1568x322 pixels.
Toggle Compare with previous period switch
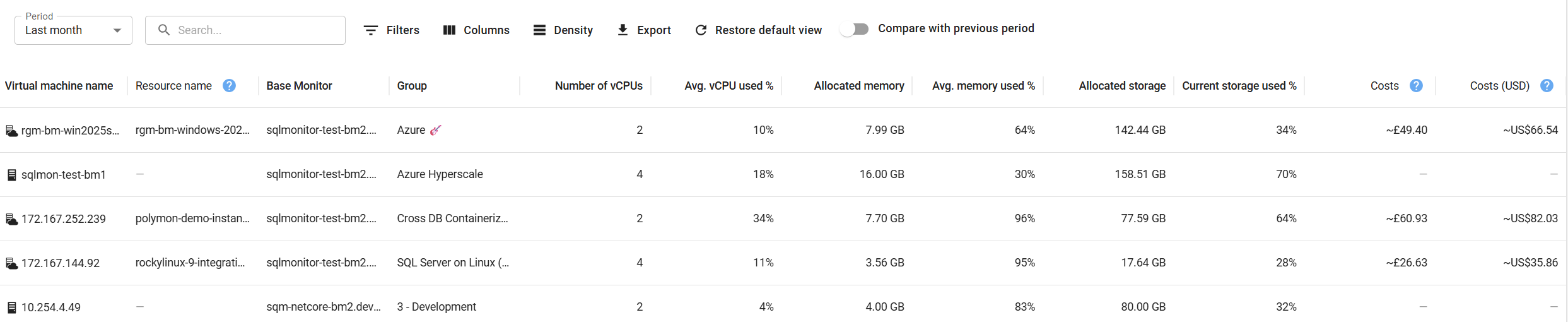(x=855, y=29)
